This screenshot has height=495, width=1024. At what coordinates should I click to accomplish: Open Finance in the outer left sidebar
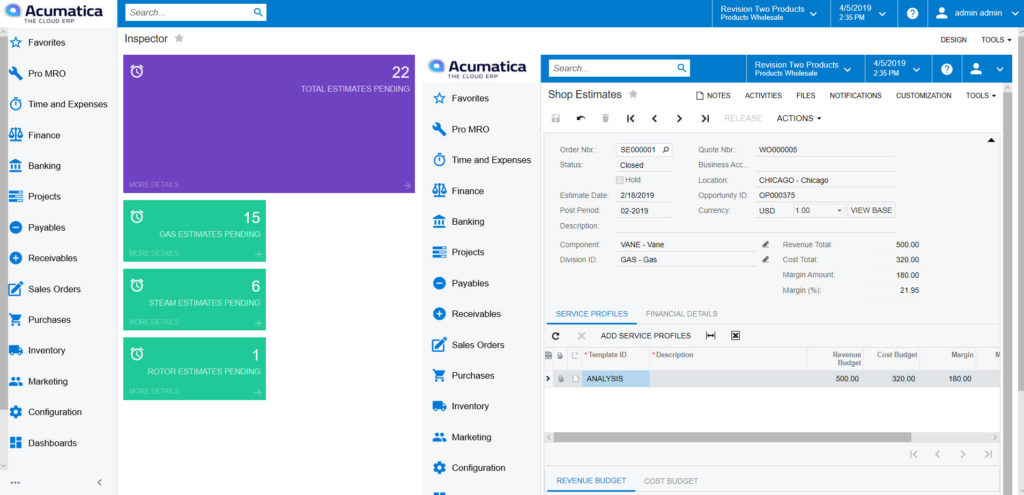click(x=35, y=135)
